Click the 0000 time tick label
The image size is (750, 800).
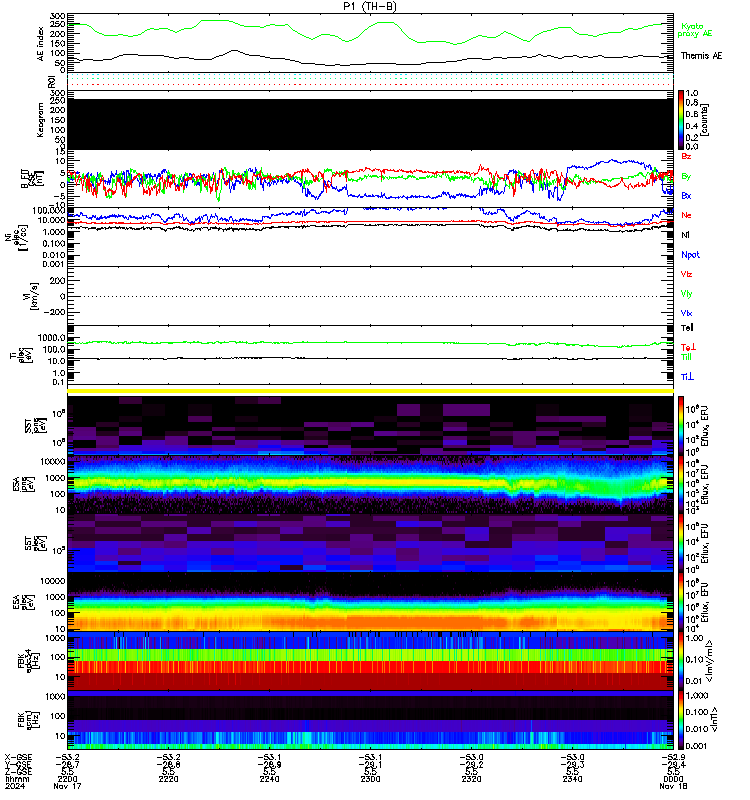click(x=673, y=779)
